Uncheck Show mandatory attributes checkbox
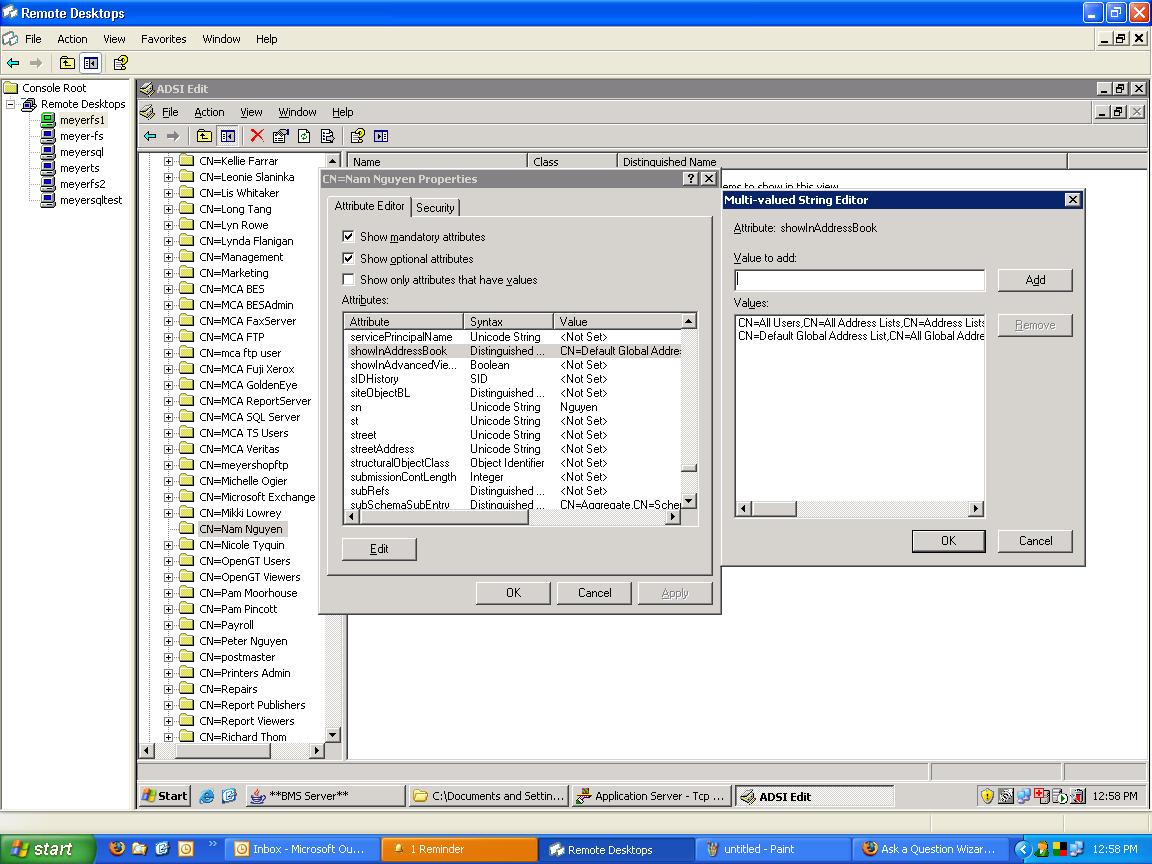Viewport: 1152px width, 864px height. [x=348, y=237]
